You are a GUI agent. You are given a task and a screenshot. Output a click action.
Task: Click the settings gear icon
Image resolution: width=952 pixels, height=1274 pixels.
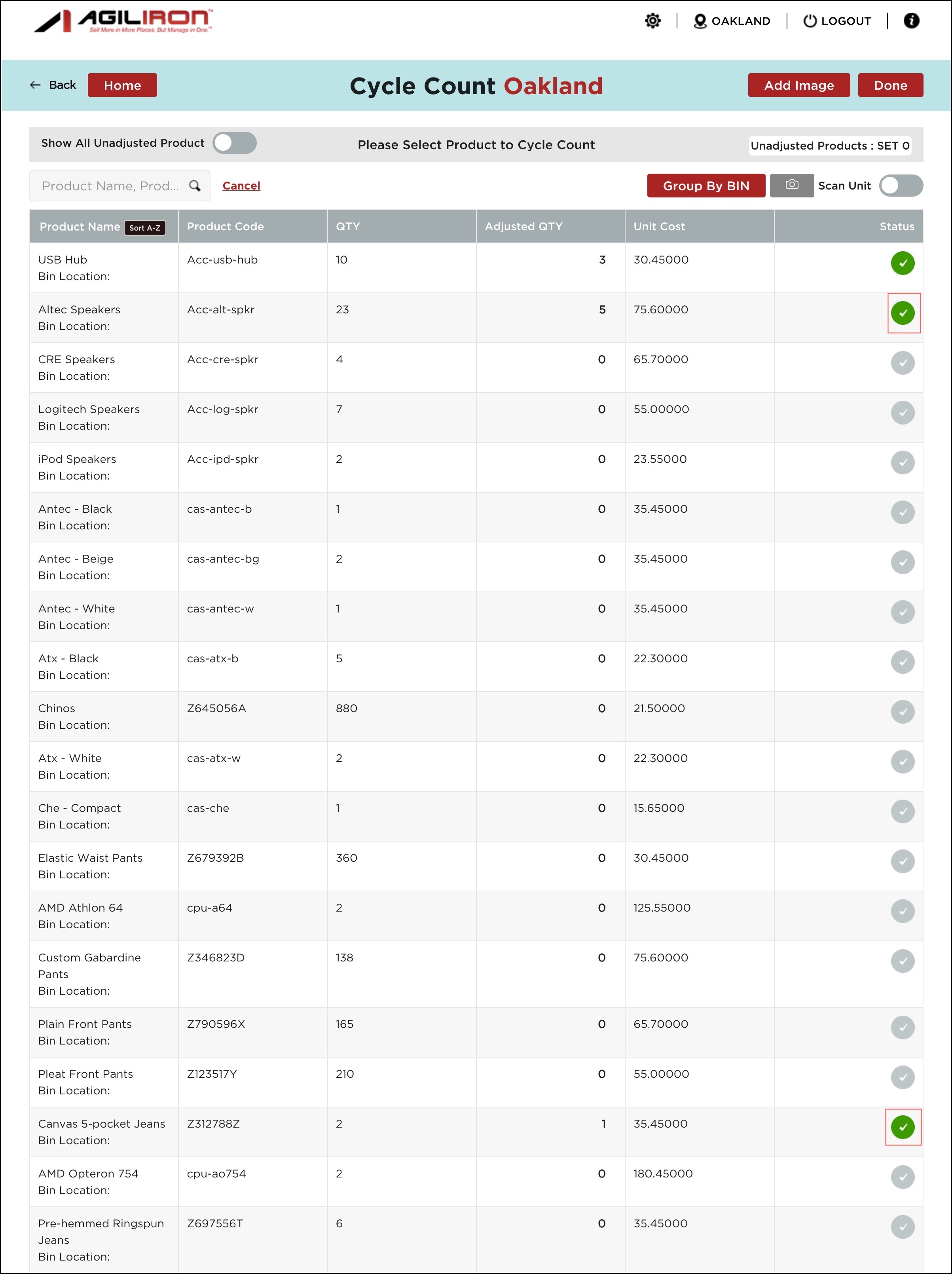pyautogui.click(x=652, y=21)
